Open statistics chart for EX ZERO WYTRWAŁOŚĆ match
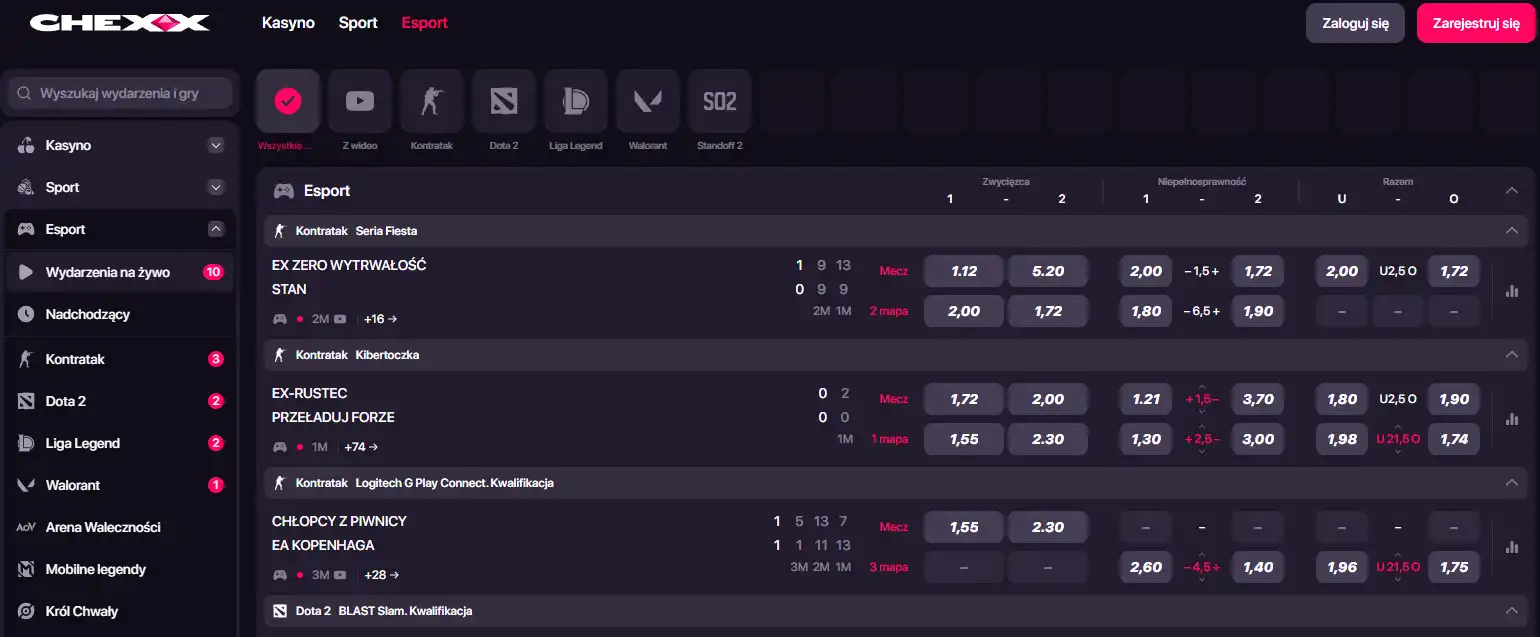 [x=1511, y=291]
